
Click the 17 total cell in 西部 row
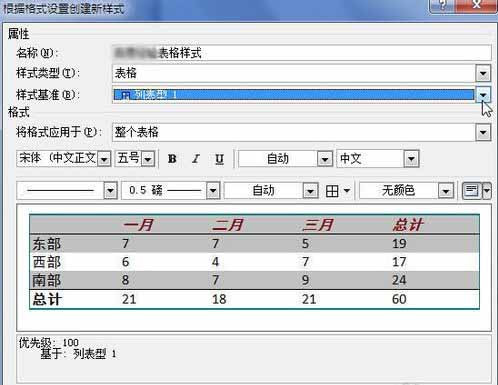pyautogui.click(x=399, y=262)
